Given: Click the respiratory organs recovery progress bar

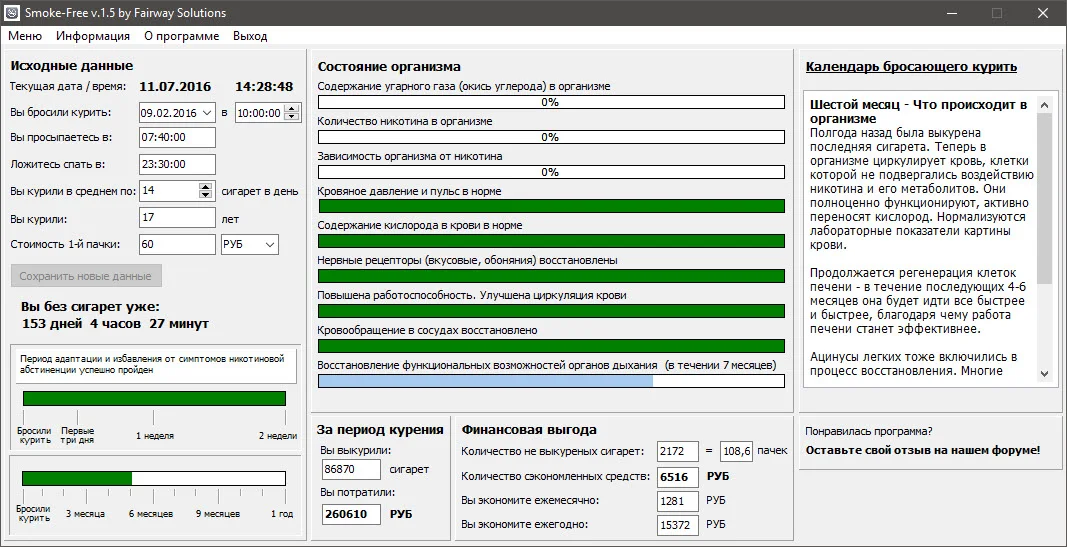Looking at the screenshot, I should tap(551, 381).
